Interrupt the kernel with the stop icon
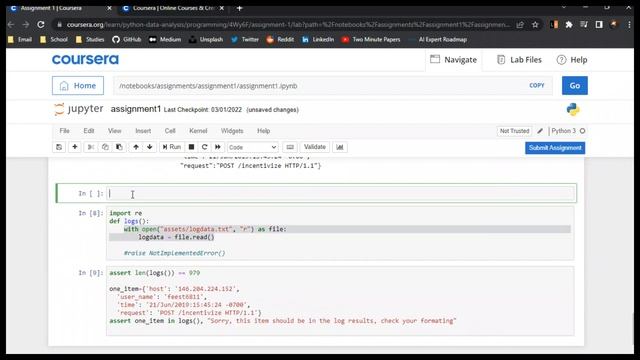This screenshot has height=360, width=640. (191, 147)
